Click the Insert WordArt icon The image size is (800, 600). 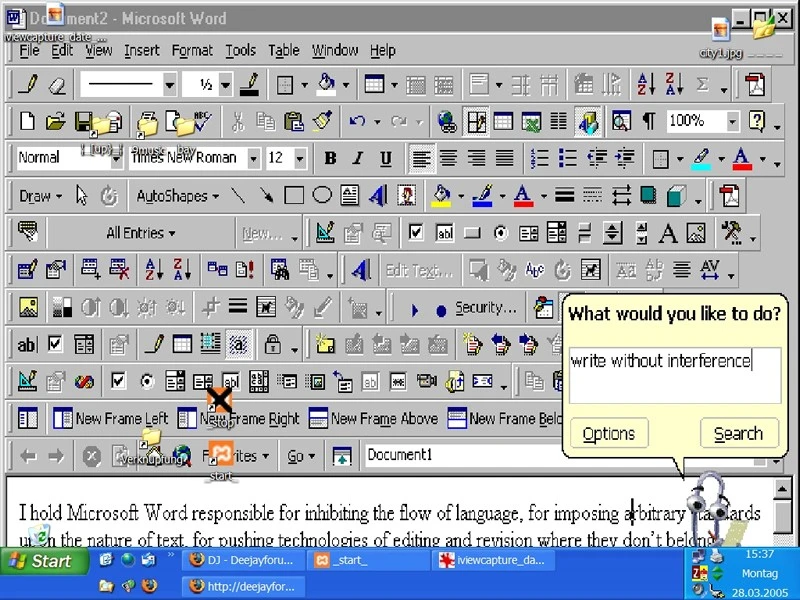[x=375, y=196]
